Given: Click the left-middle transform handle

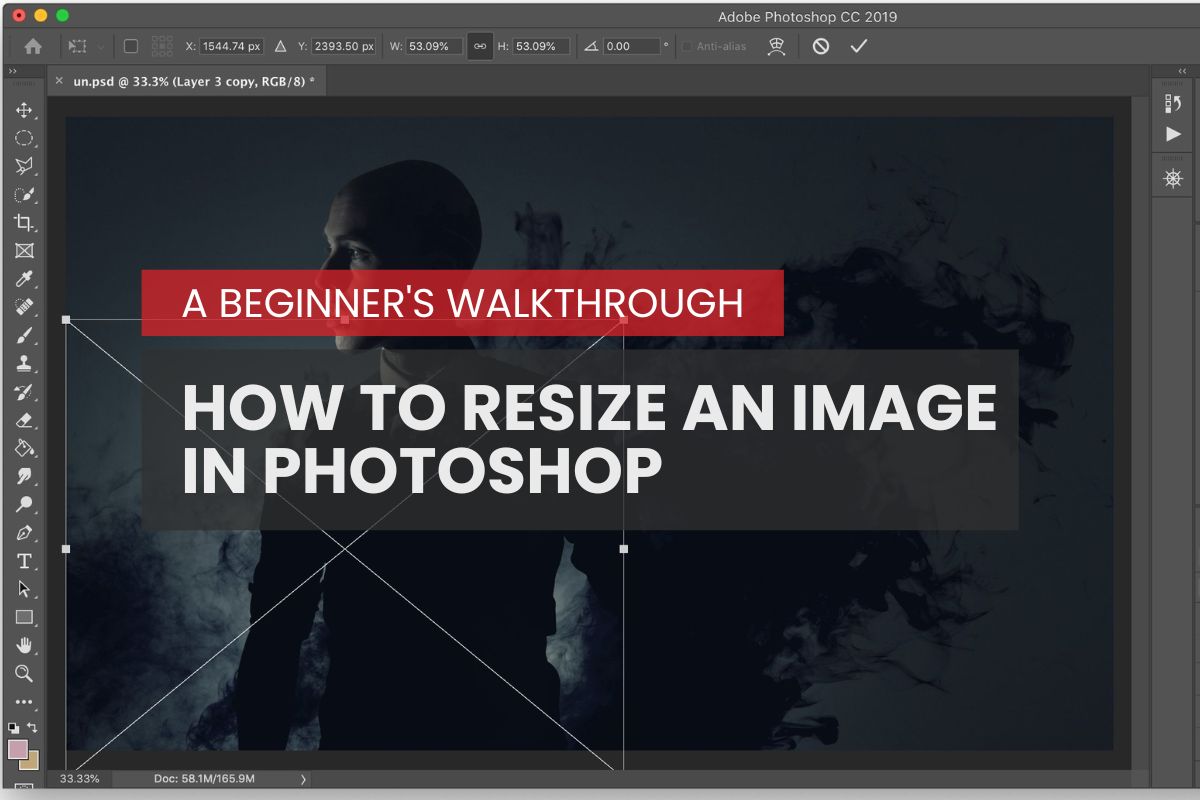Looking at the screenshot, I should (x=66, y=549).
